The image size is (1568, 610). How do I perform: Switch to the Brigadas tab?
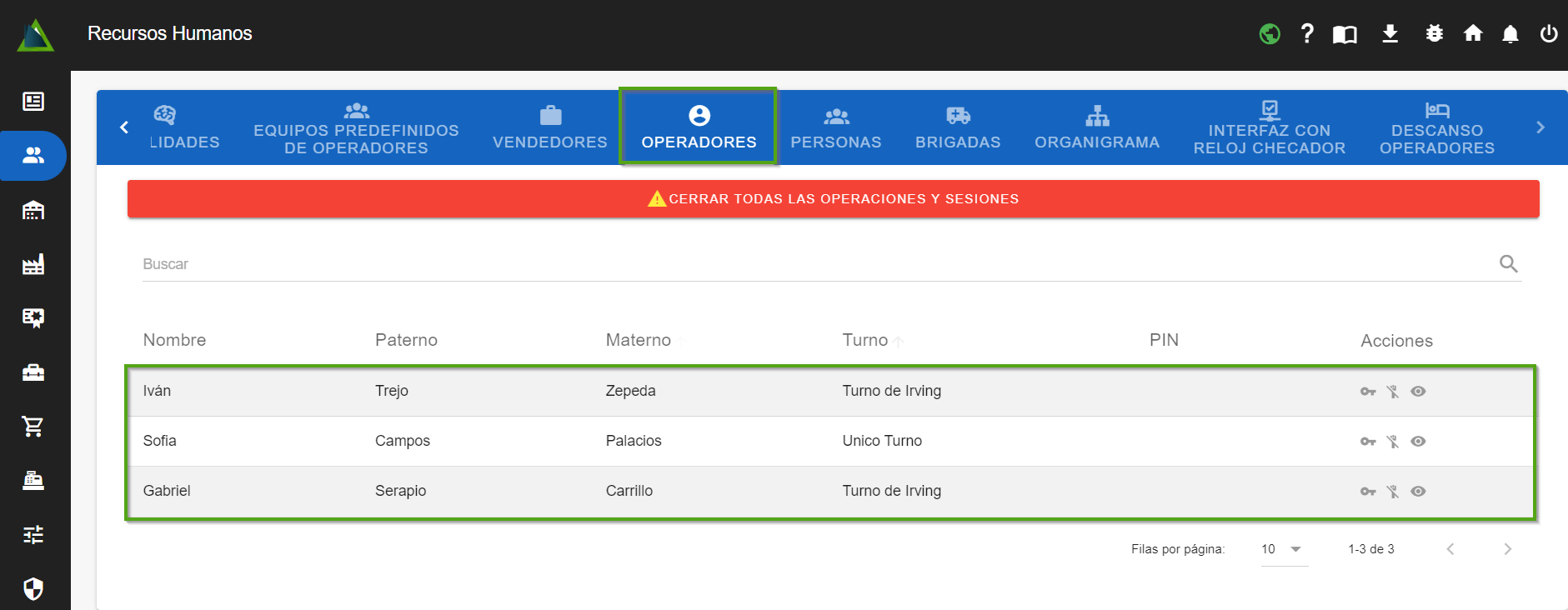pos(958,127)
